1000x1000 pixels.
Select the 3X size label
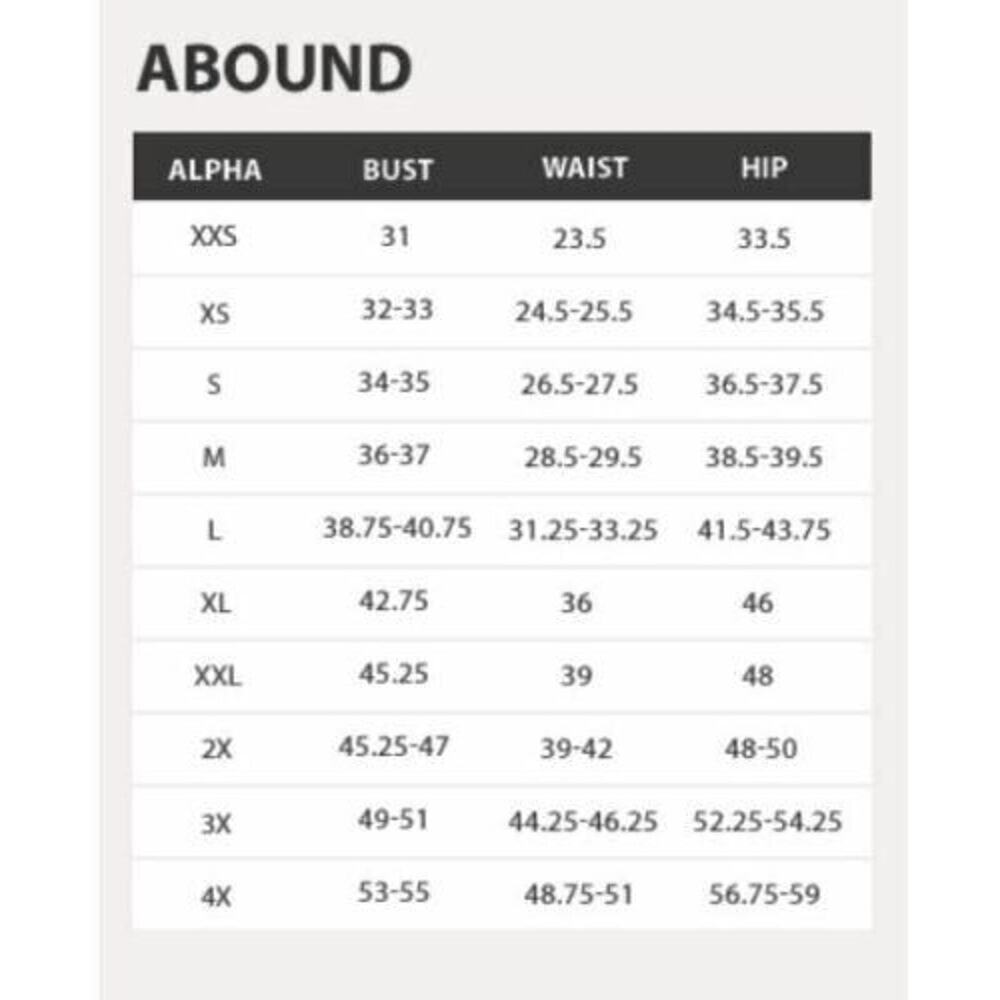pos(216,824)
